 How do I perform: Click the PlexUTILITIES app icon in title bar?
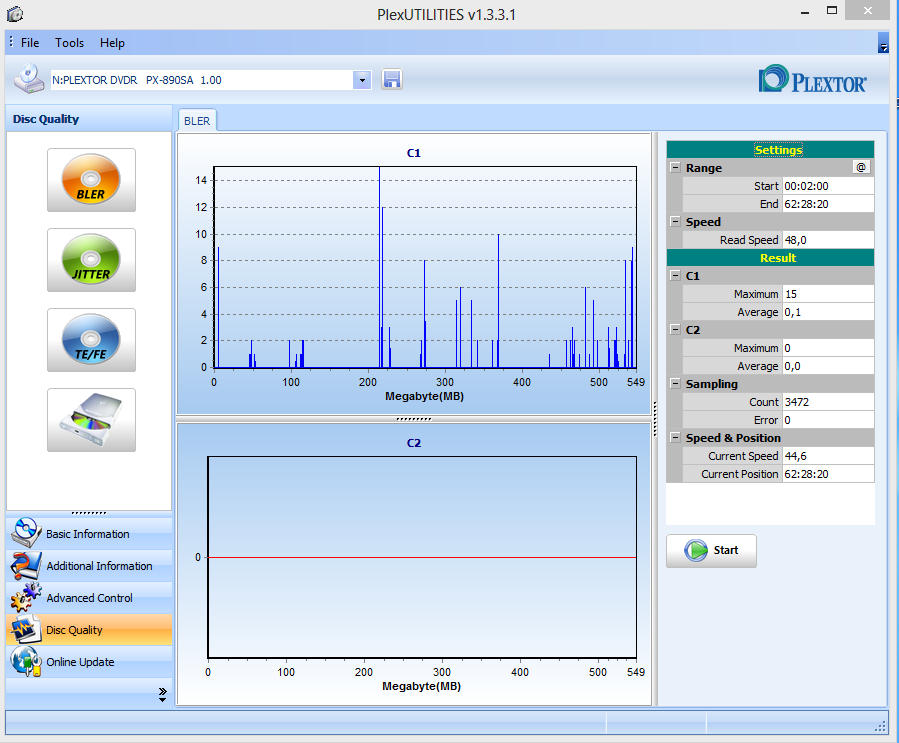[15, 13]
